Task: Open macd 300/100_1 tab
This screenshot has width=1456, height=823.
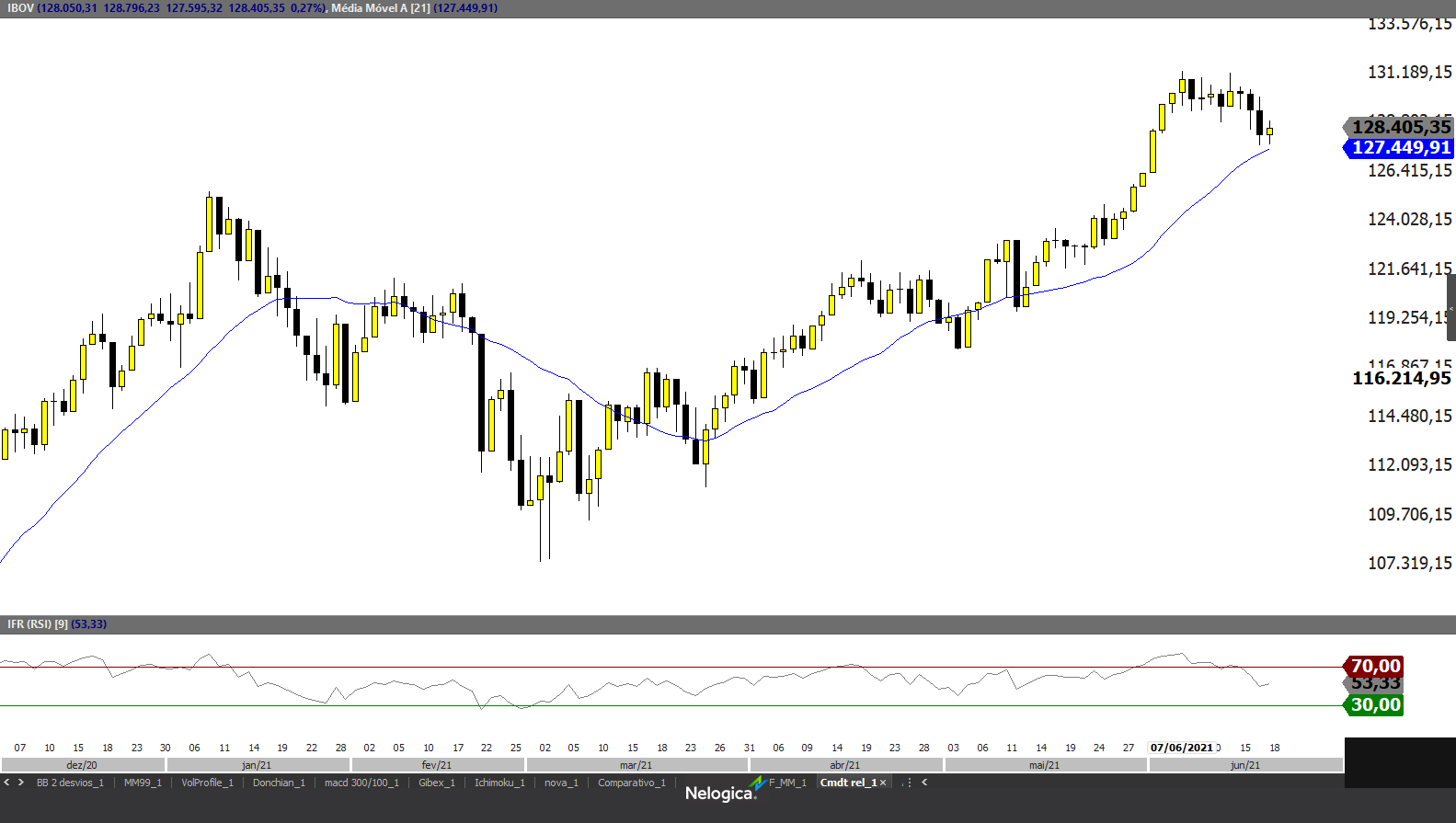Action: [361, 783]
